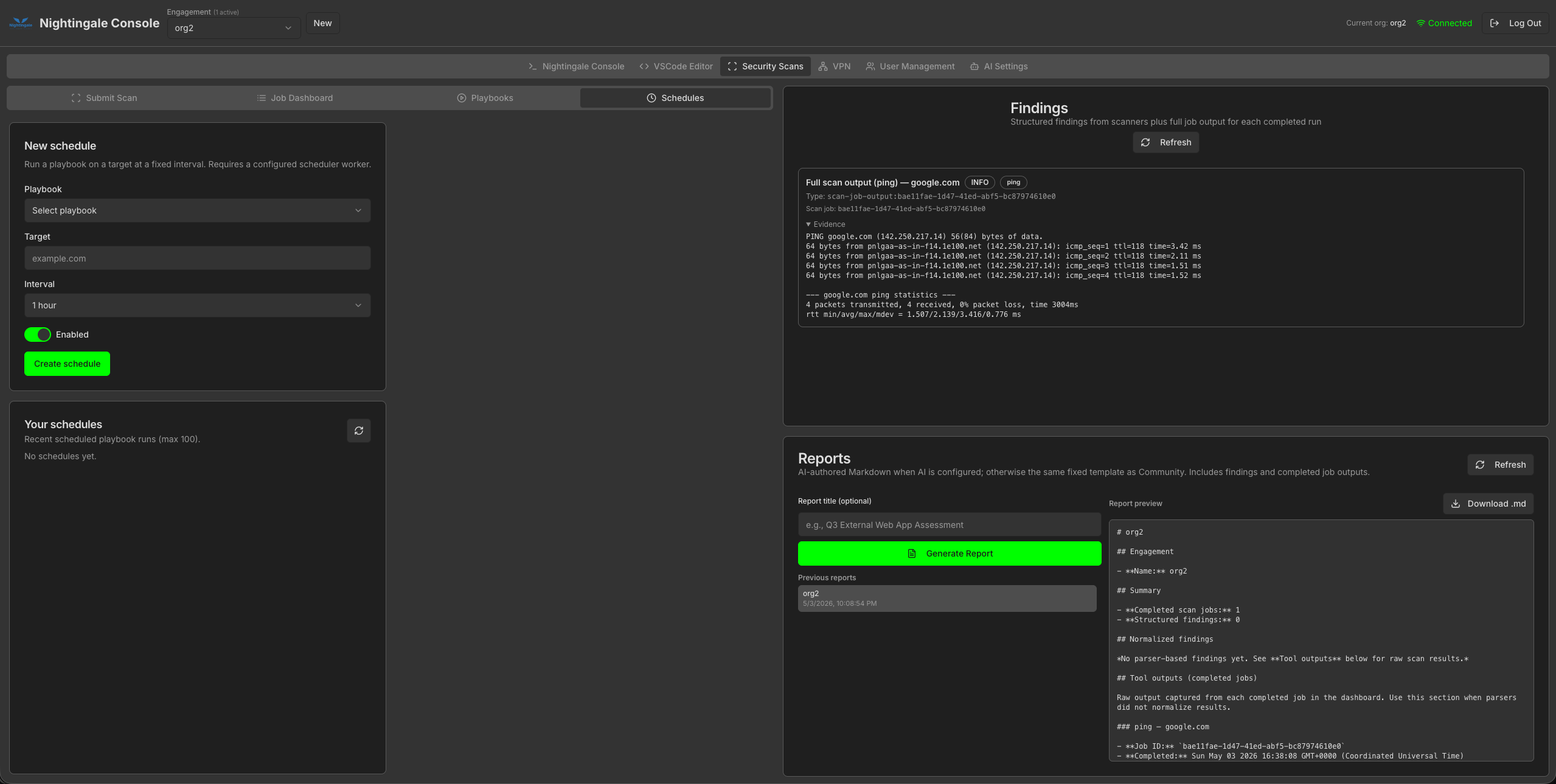
Task: Click the Report title input field
Action: coord(949,524)
